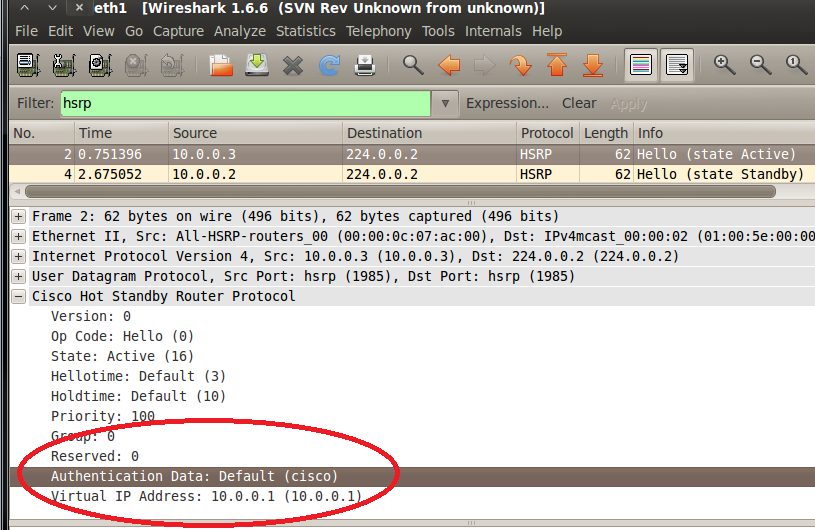Select 'Priority: 100' field

pyautogui.click(x=103, y=416)
